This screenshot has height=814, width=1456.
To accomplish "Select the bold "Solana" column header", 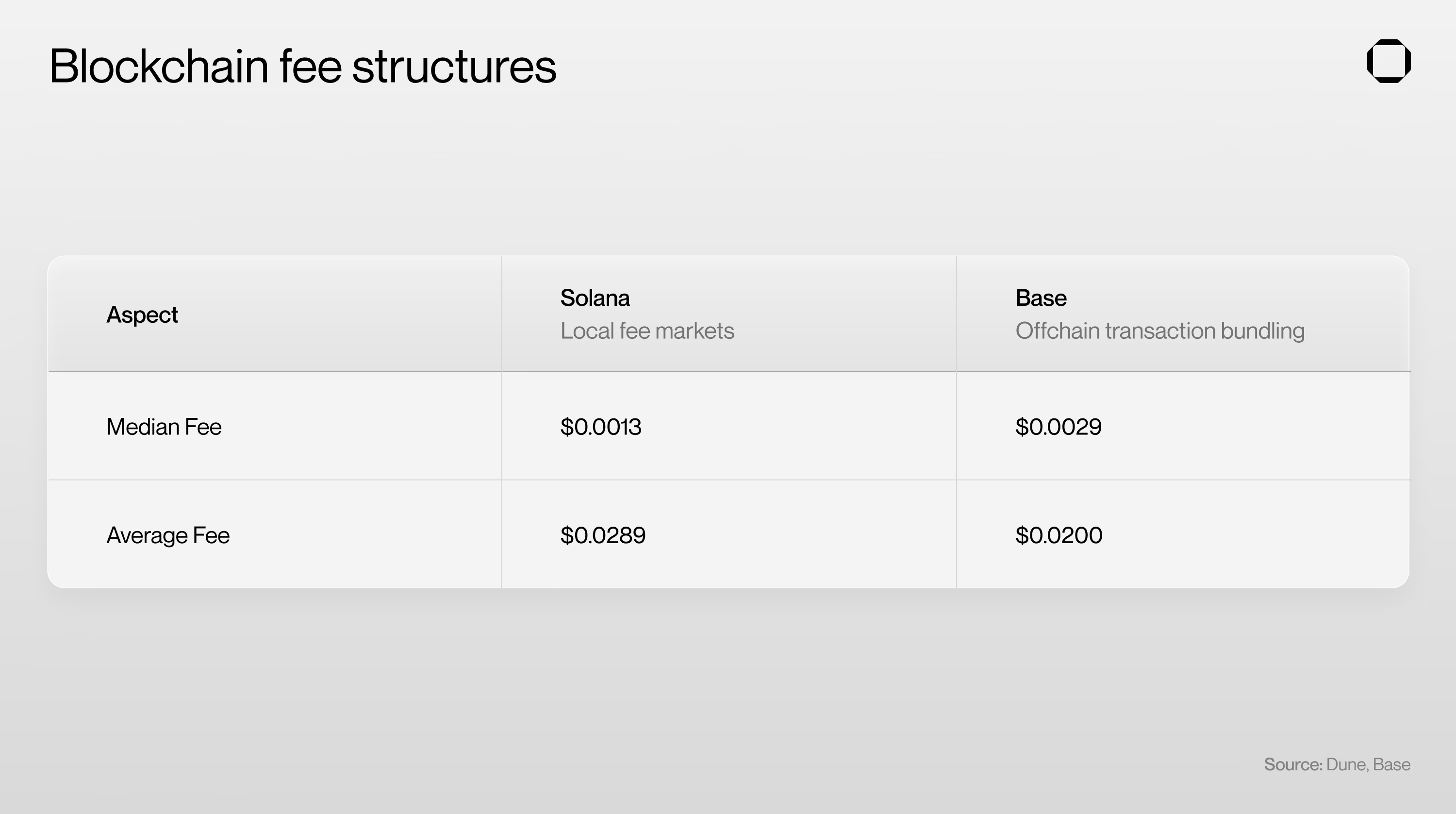I will 595,298.
